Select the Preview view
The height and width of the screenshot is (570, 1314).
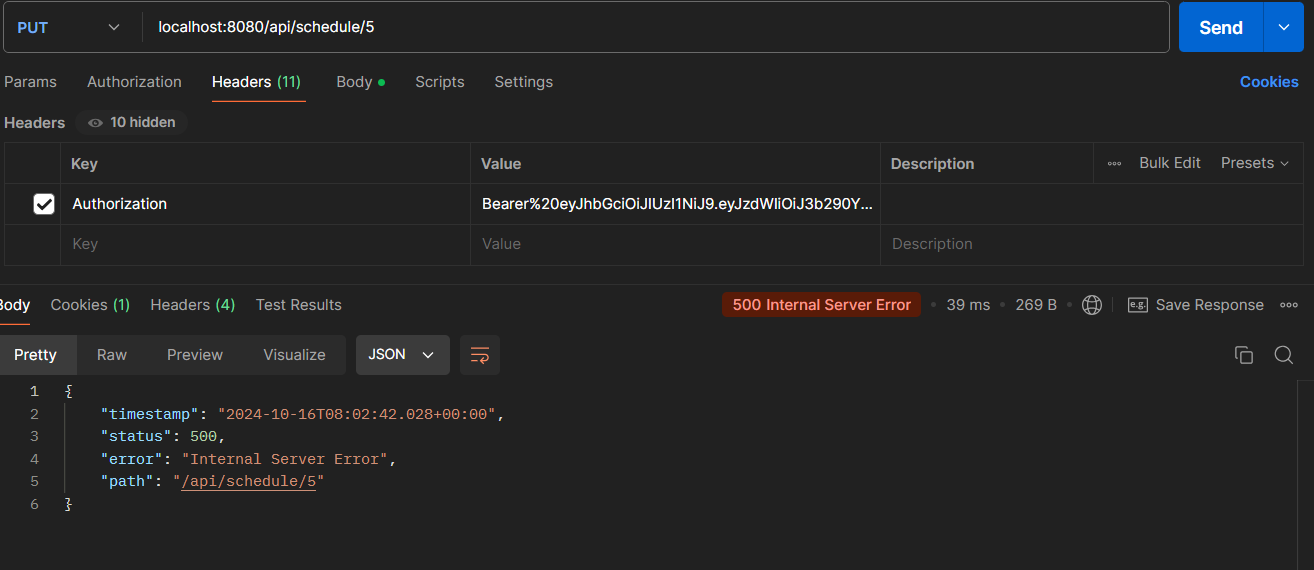pos(195,355)
